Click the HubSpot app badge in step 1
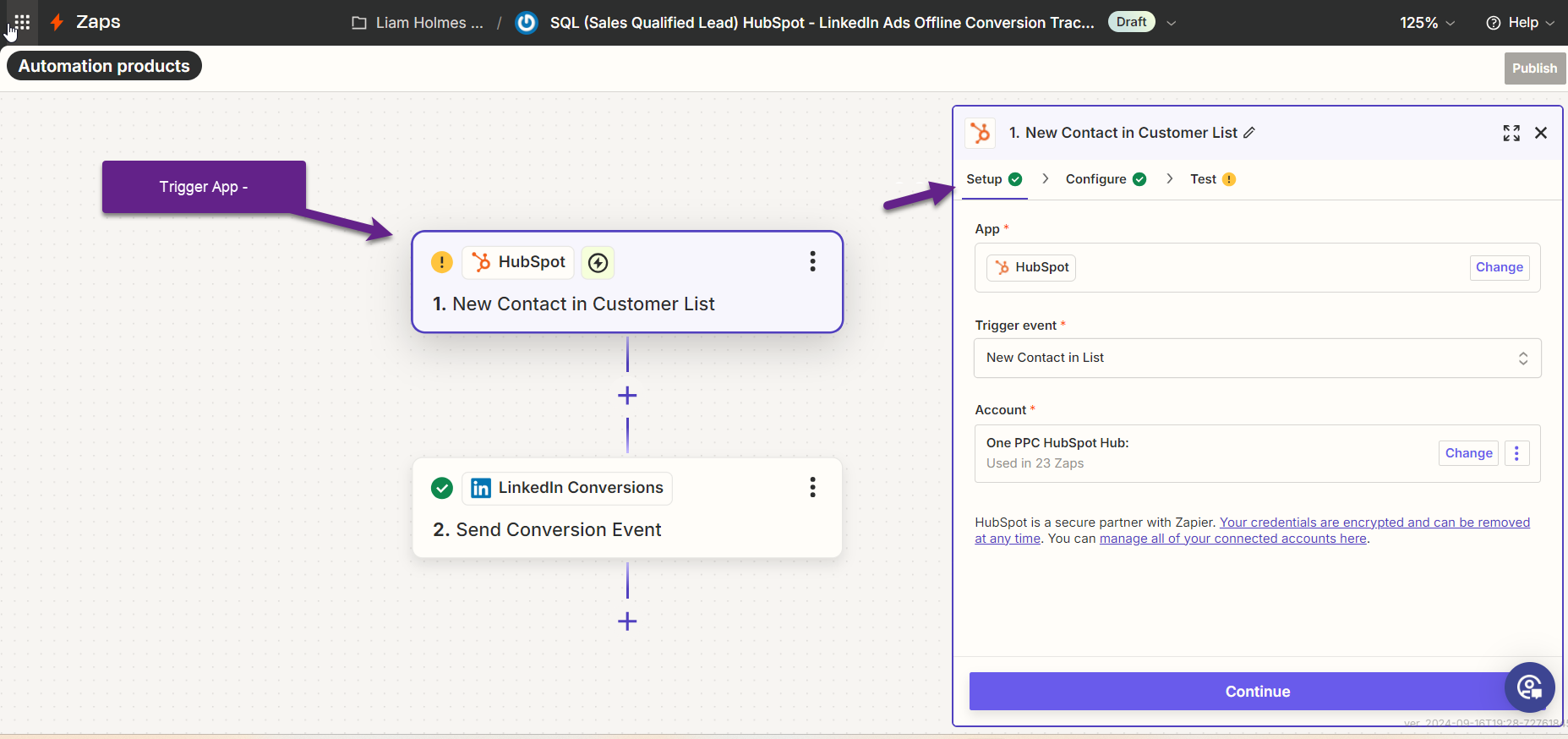 518,262
